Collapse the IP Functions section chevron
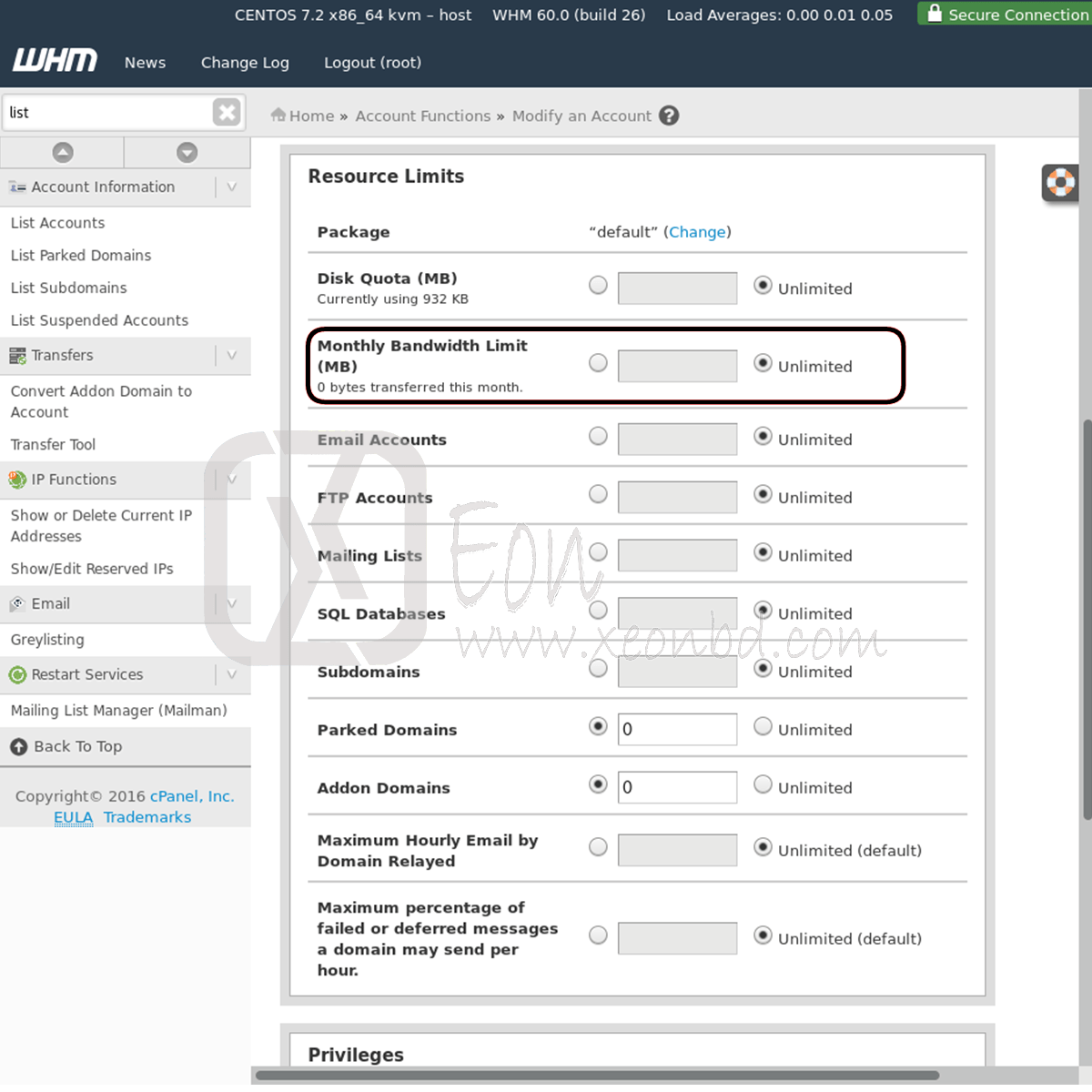The width and height of the screenshot is (1092, 1092). 232,480
